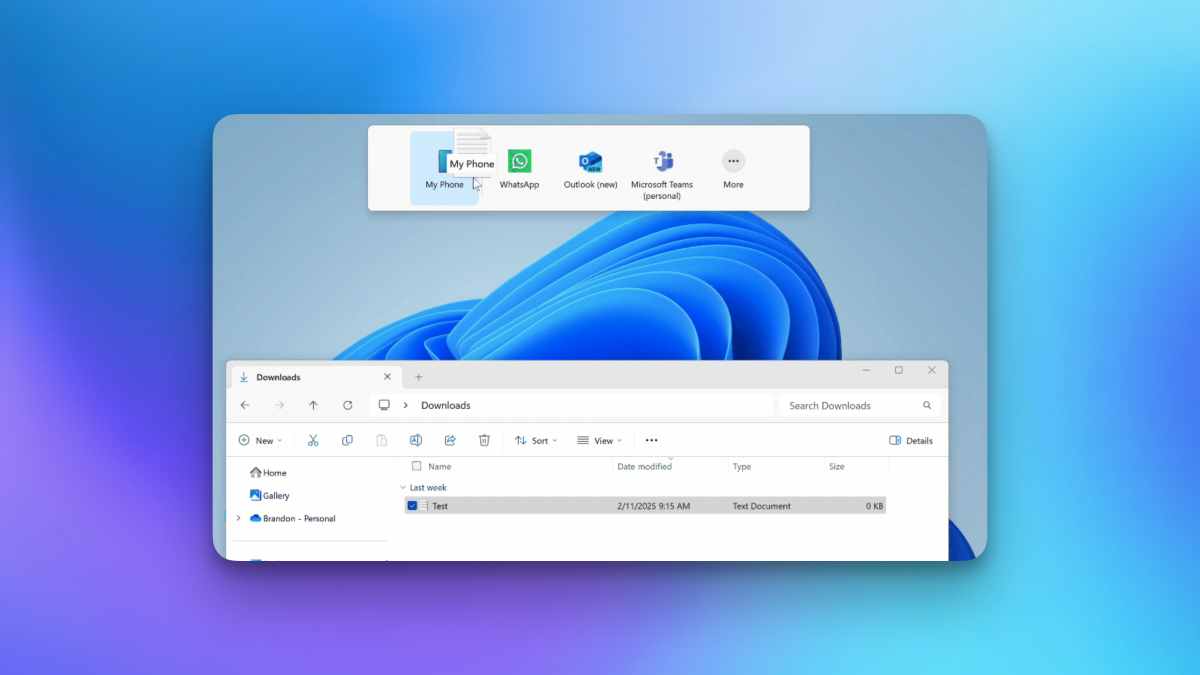
Task: Click the Text Document type cell
Action: pos(762,506)
